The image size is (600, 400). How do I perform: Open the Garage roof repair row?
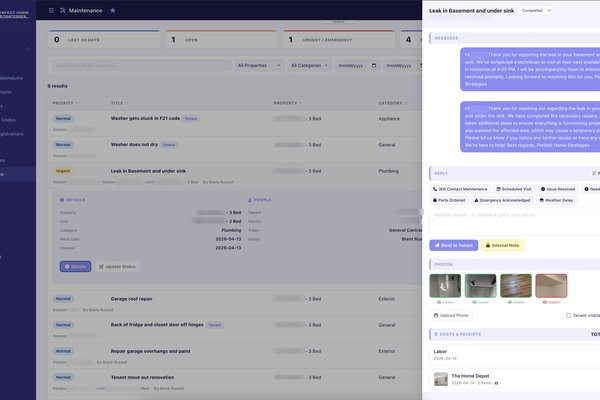235,304
